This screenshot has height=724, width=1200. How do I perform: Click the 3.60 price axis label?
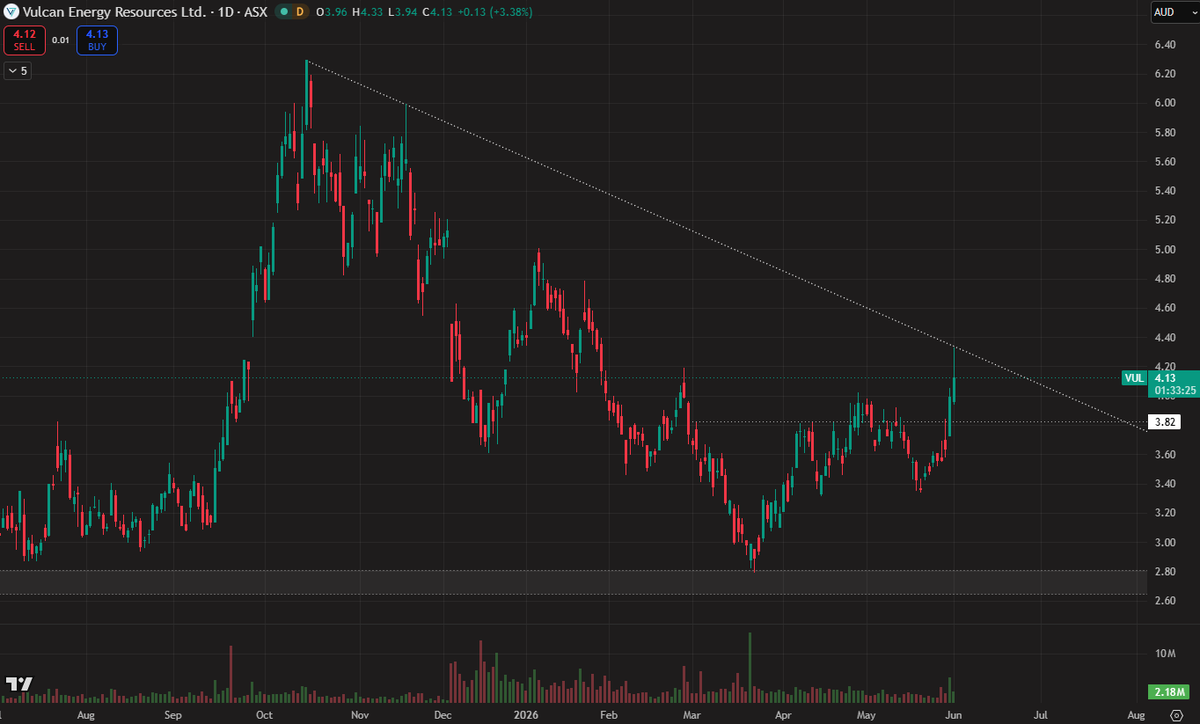point(1164,455)
